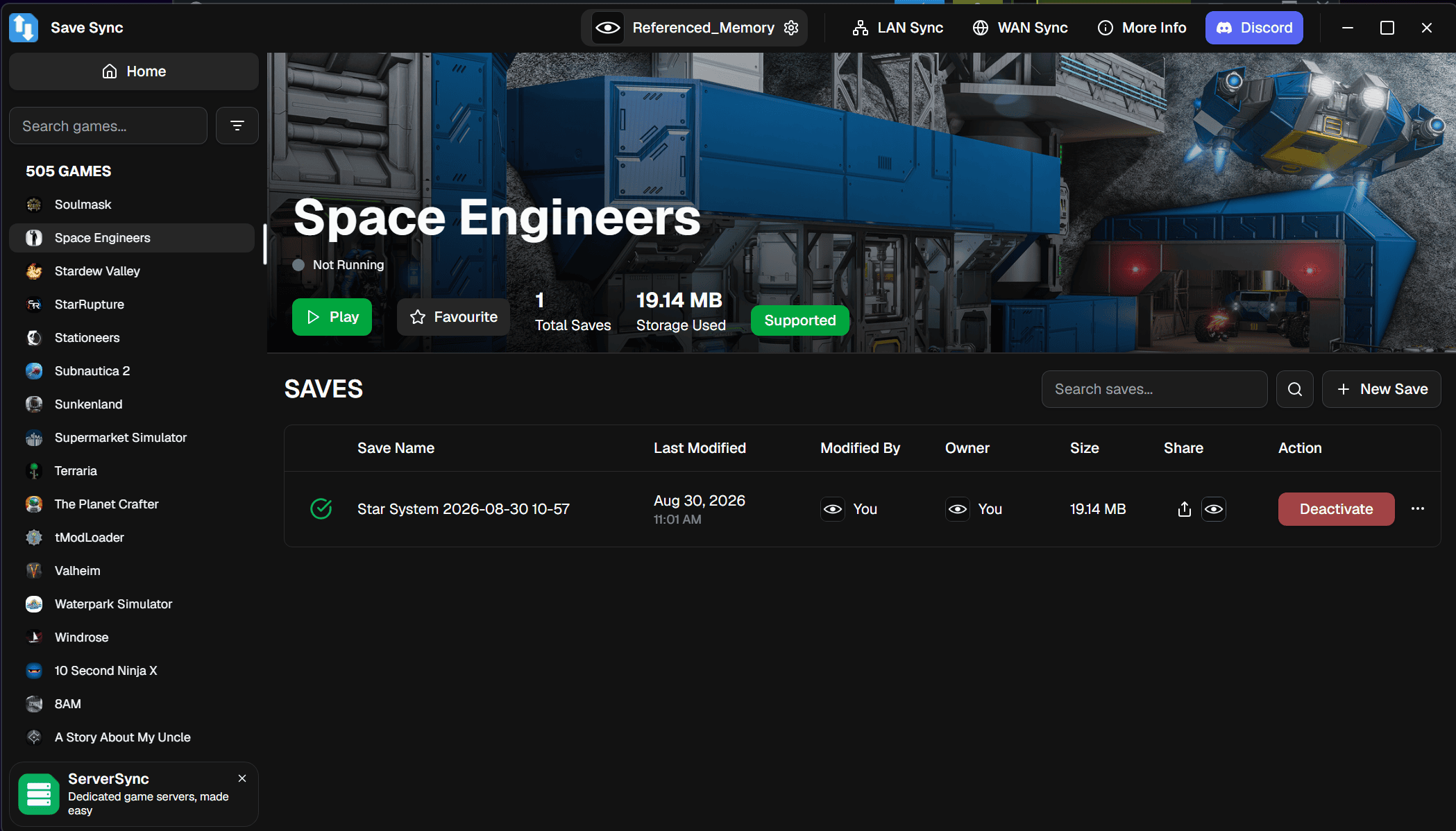Play Space Engineers

coord(332,317)
